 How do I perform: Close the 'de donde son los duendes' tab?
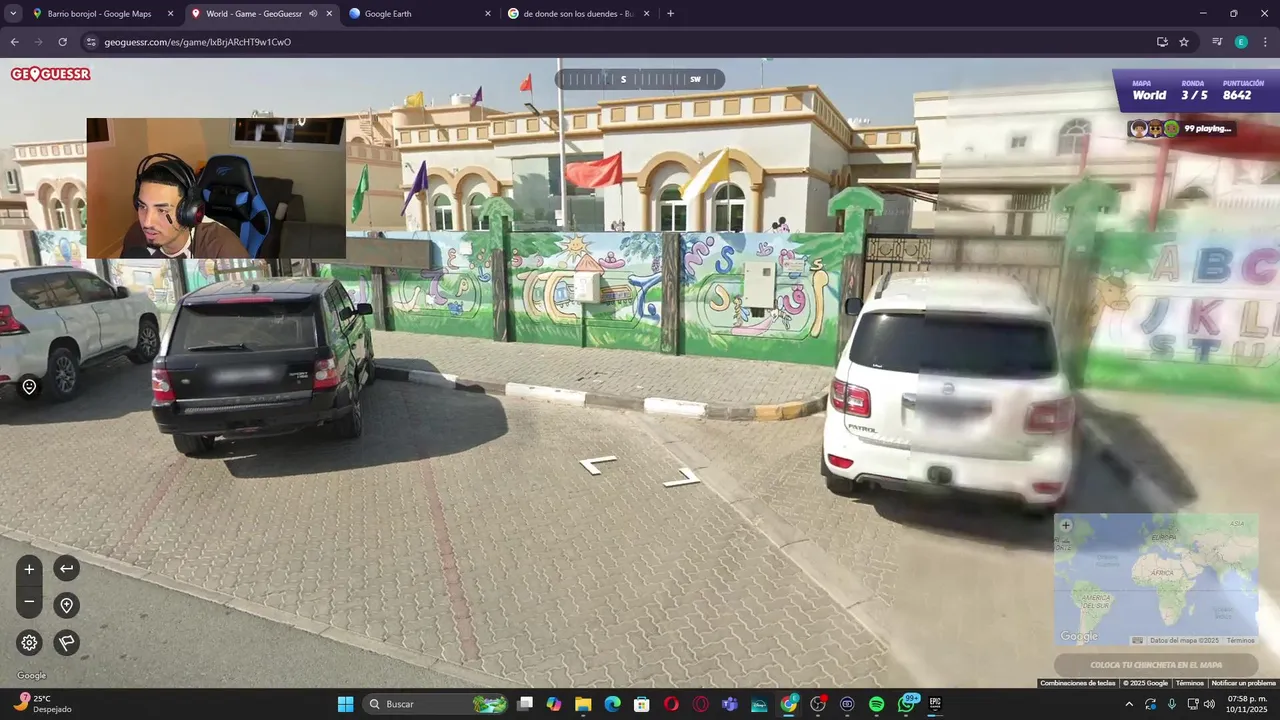tap(646, 14)
